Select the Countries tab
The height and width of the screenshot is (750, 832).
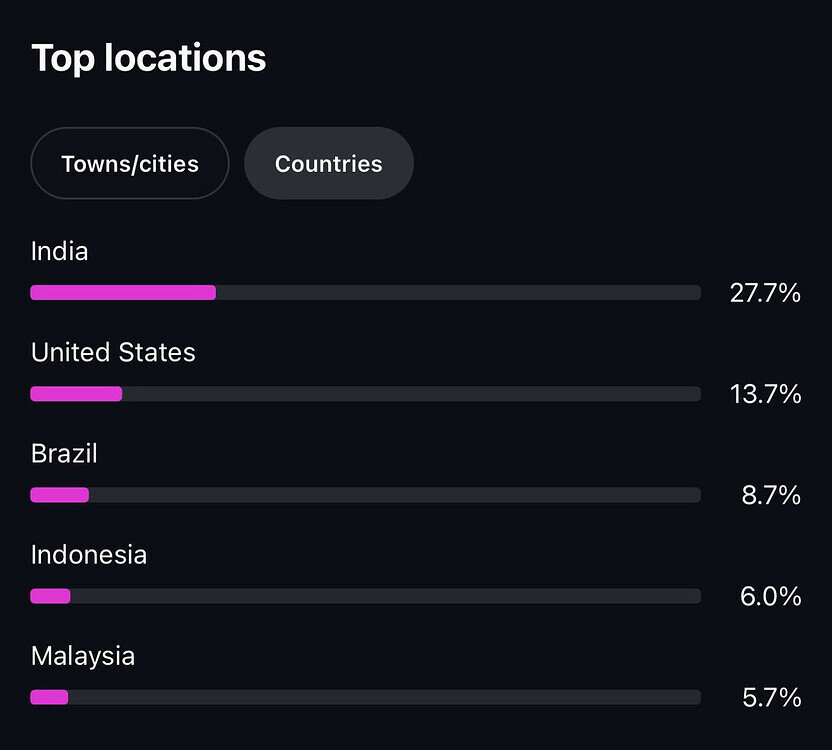click(328, 164)
